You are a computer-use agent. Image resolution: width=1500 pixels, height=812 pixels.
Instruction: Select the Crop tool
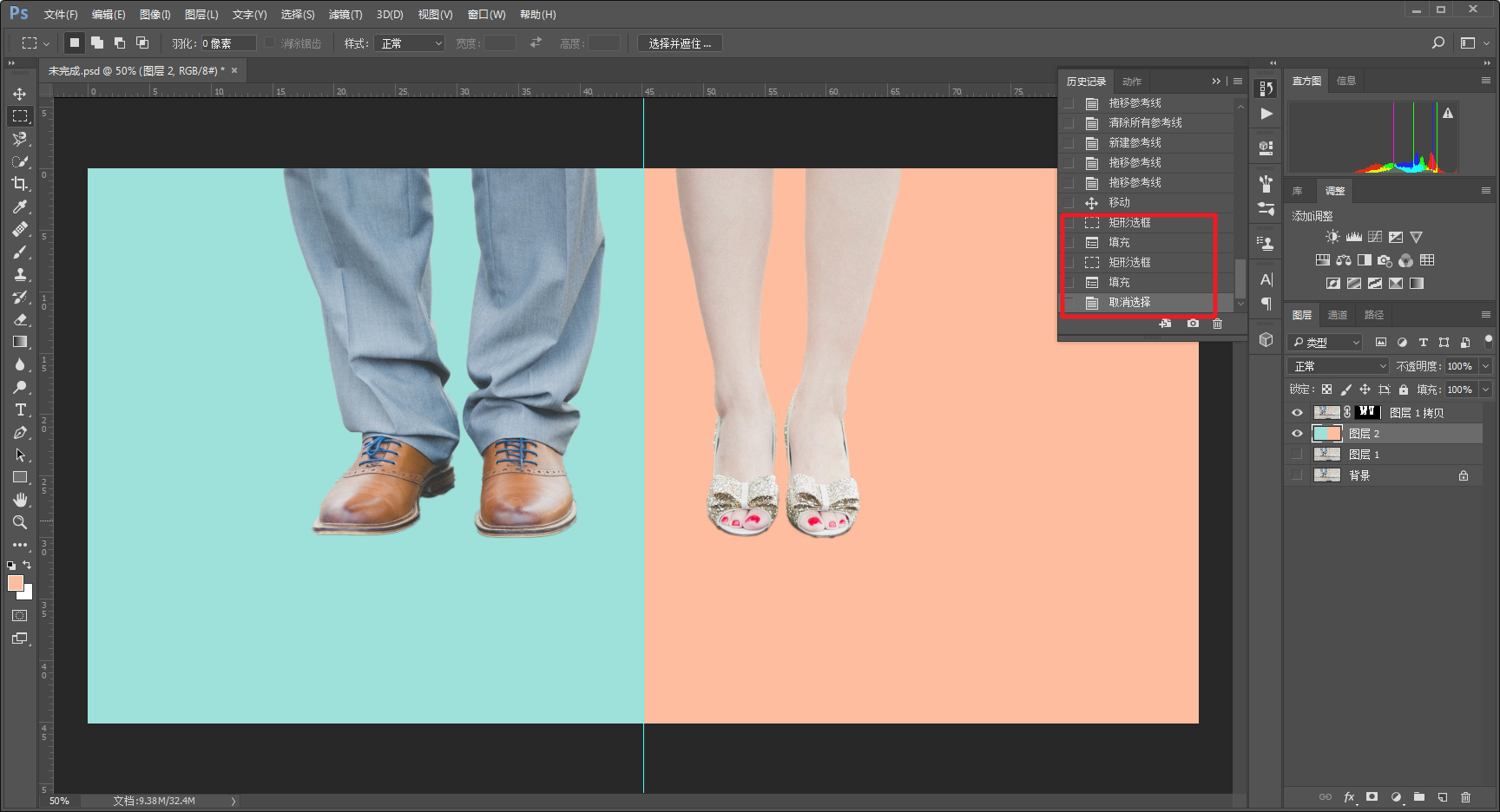tap(19, 184)
